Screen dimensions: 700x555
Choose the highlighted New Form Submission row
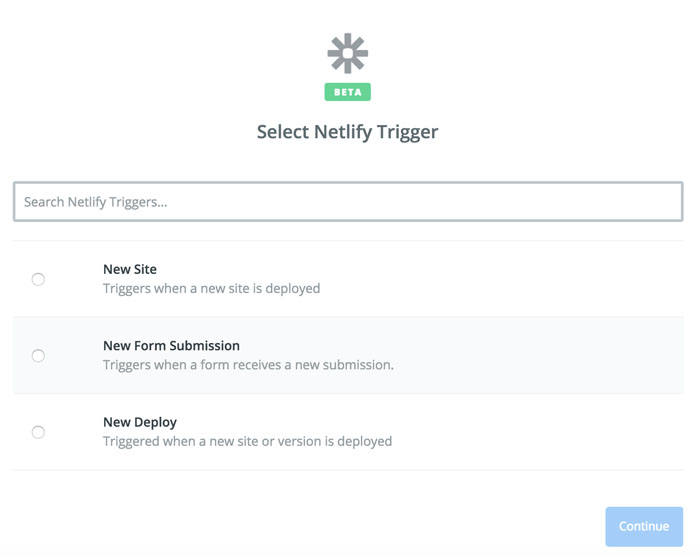tap(500, 355)
